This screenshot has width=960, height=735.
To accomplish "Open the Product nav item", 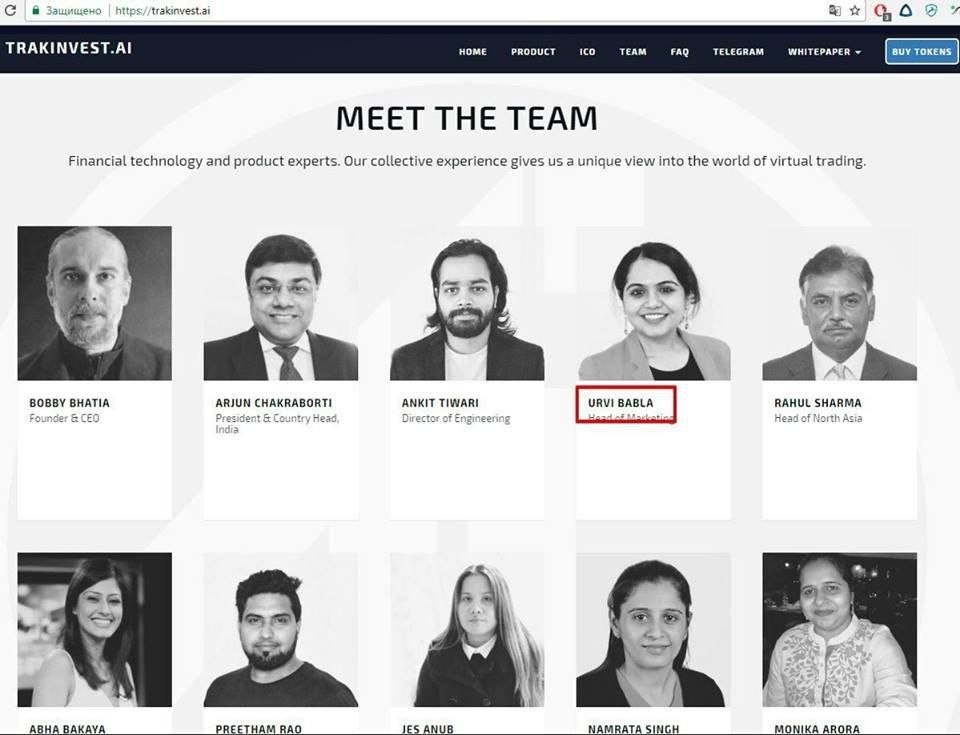I will click(x=533, y=52).
